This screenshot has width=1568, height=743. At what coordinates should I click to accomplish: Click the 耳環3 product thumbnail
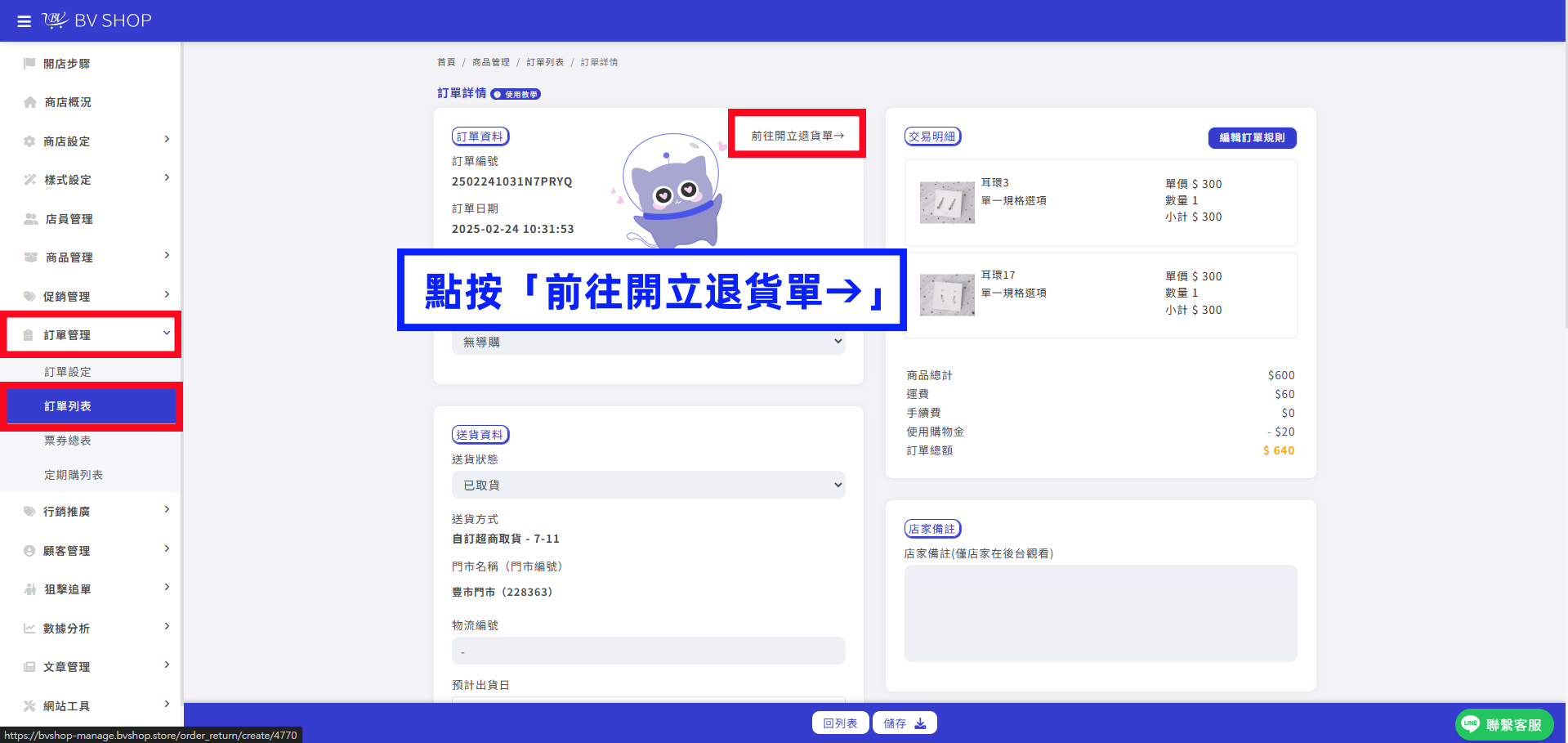(x=947, y=203)
